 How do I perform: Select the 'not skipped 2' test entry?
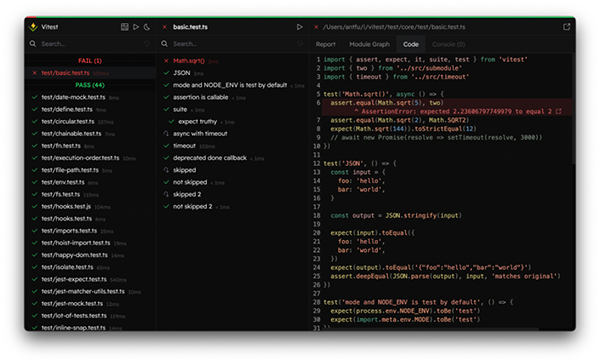pyautogui.click(x=232, y=207)
